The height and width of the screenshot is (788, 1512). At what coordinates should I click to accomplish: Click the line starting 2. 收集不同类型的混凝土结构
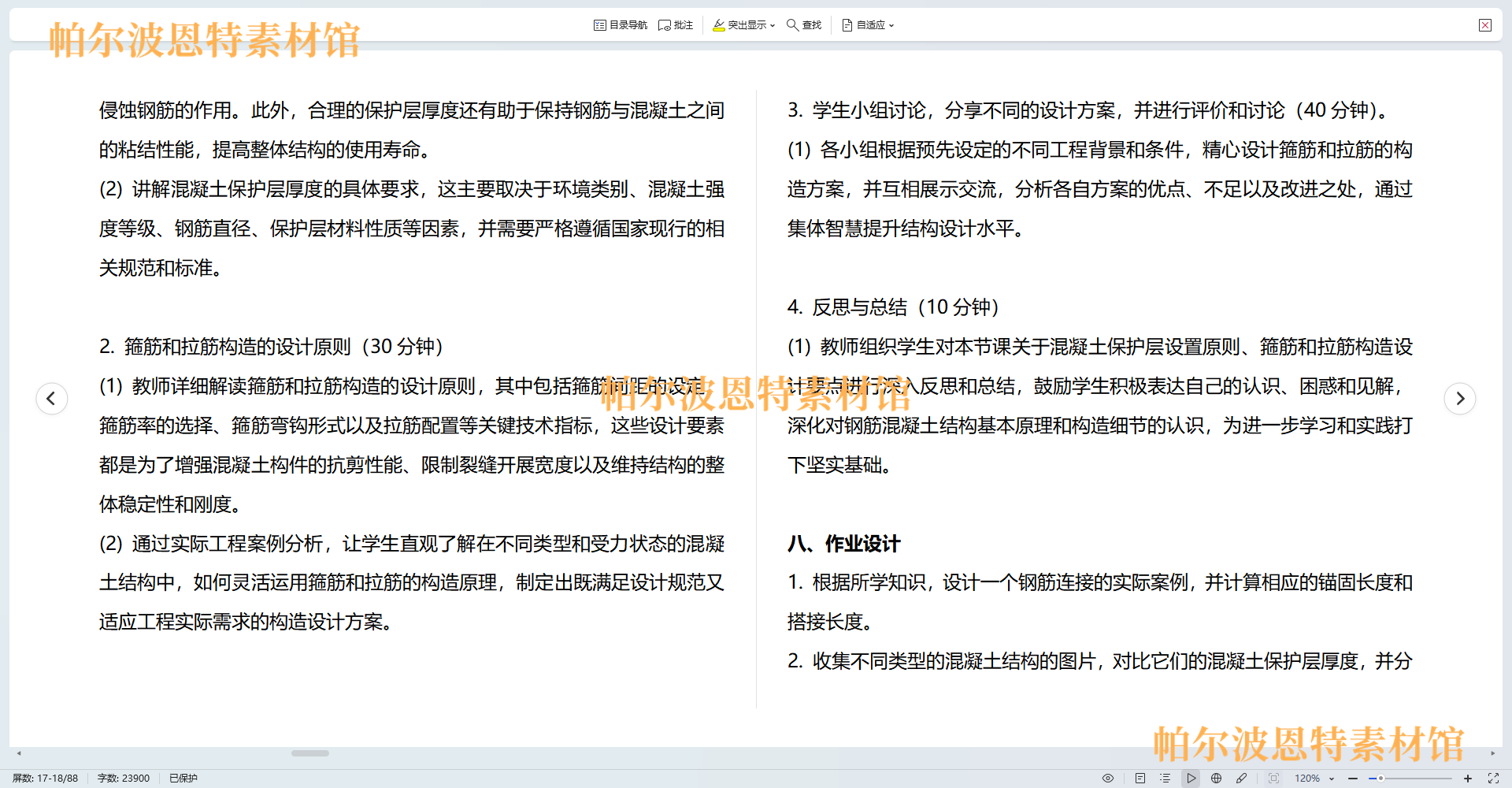pos(1100,661)
